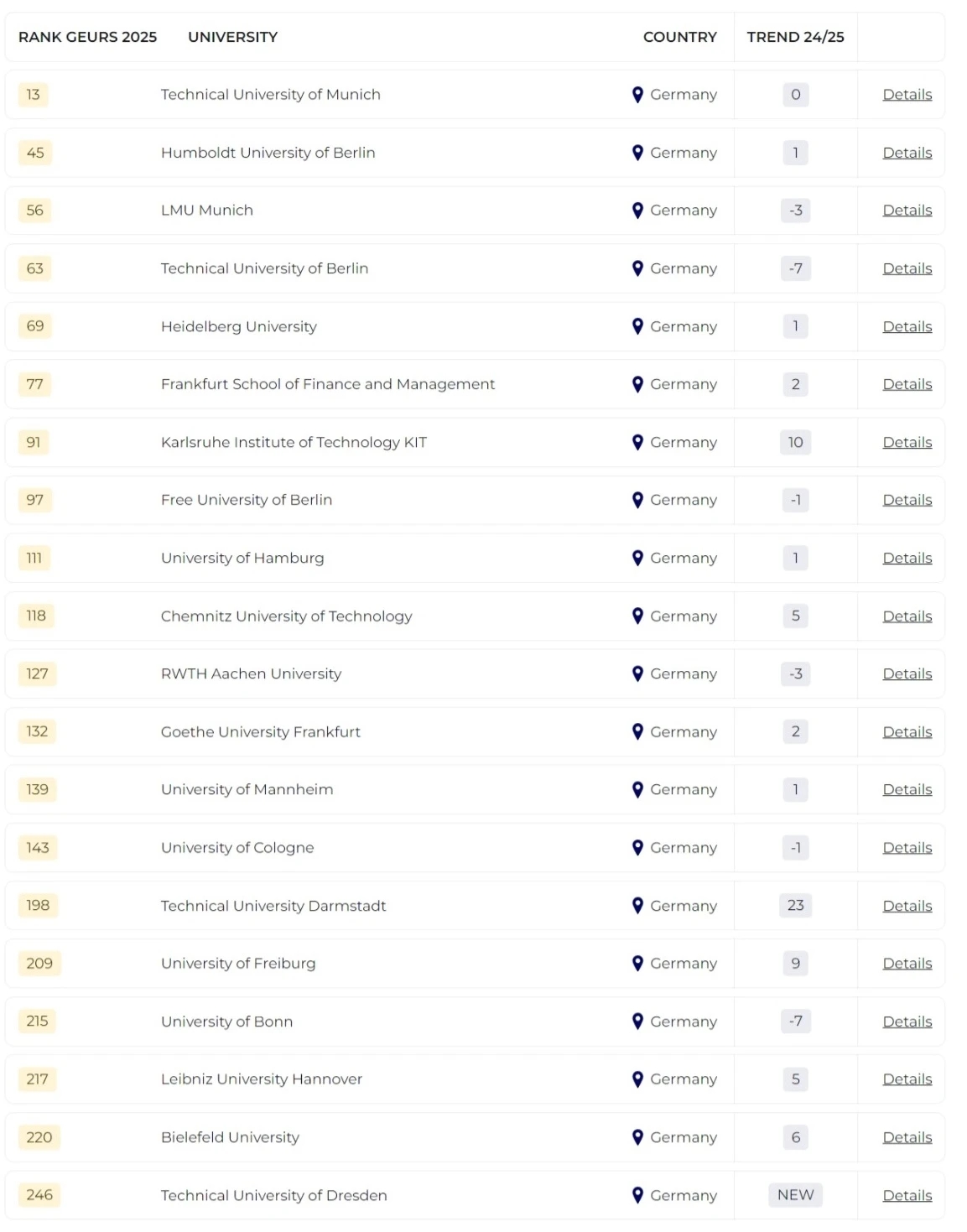
Task: Click the pin icon next to University of Hamburg
Action: [640, 558]
